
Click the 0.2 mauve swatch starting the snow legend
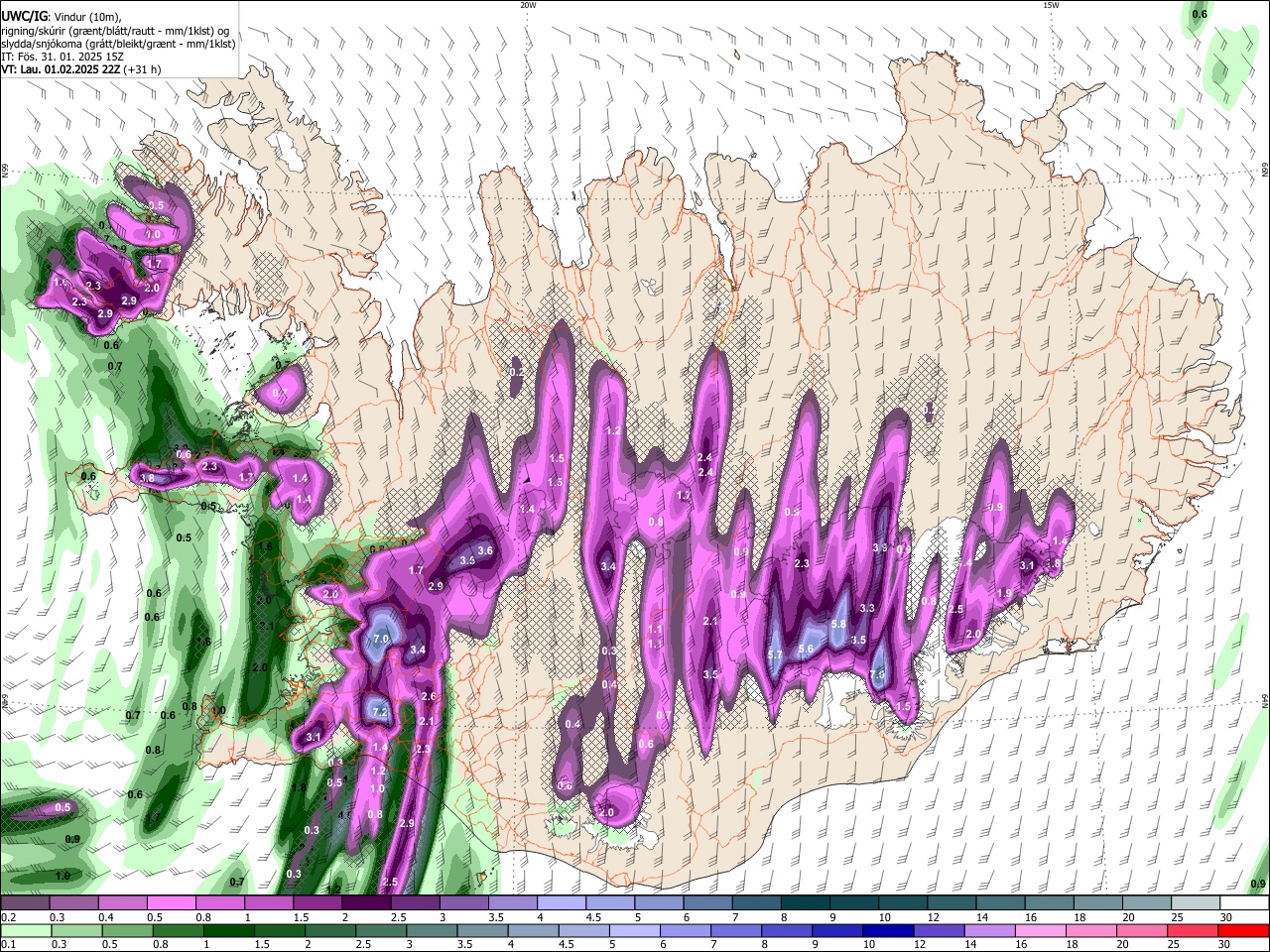tap(25, 903)
